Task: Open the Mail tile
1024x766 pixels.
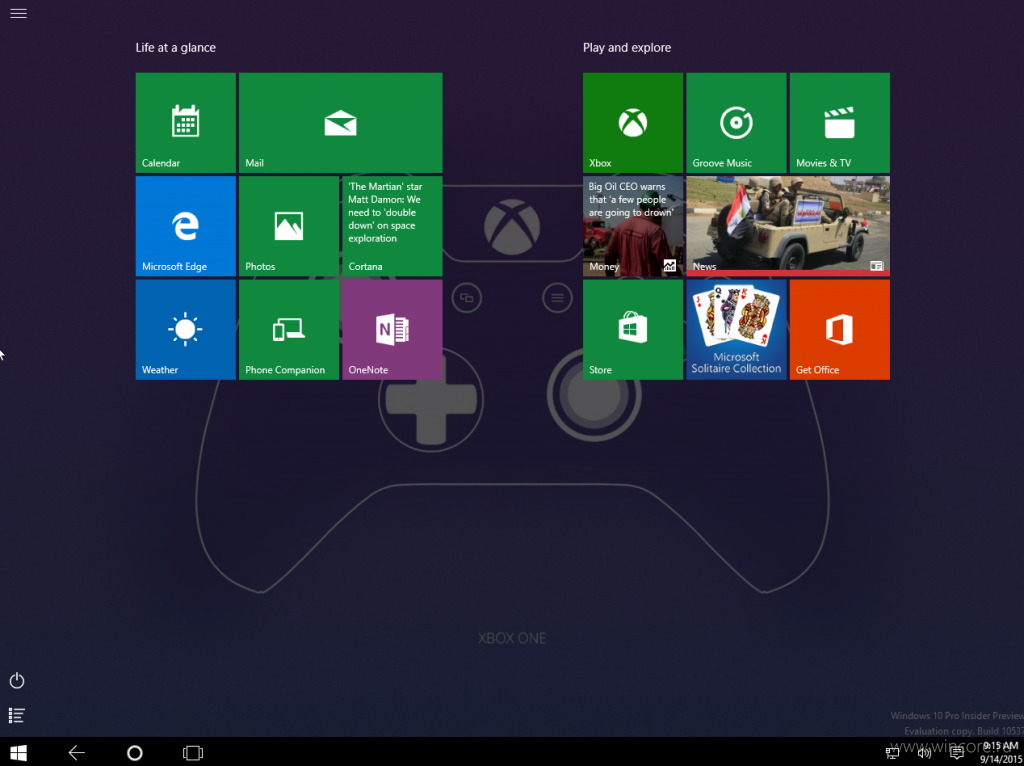Action: click(x=340, y=123)
